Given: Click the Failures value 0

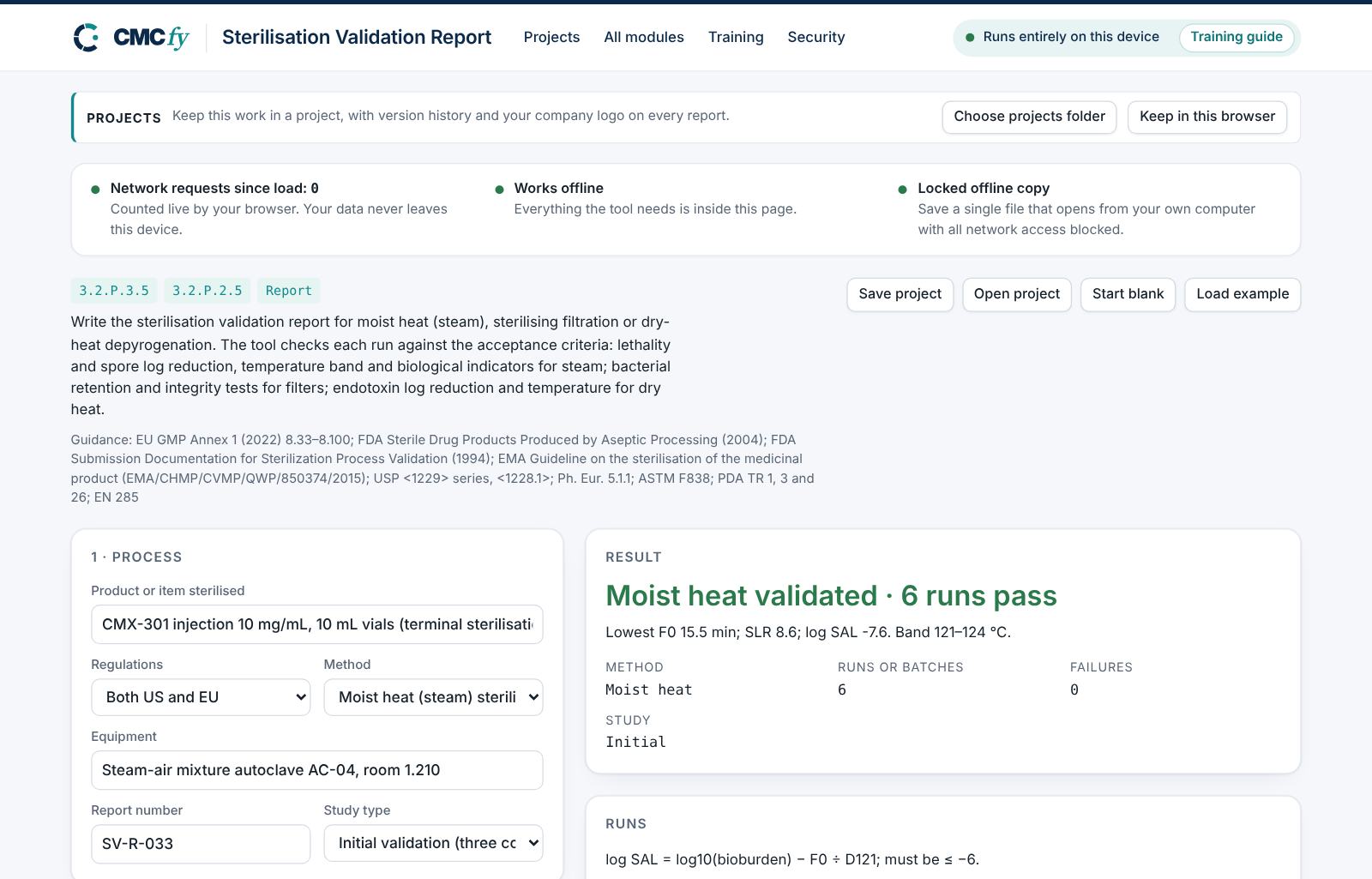Looking at the screenshot, I should click(1074, 689).
